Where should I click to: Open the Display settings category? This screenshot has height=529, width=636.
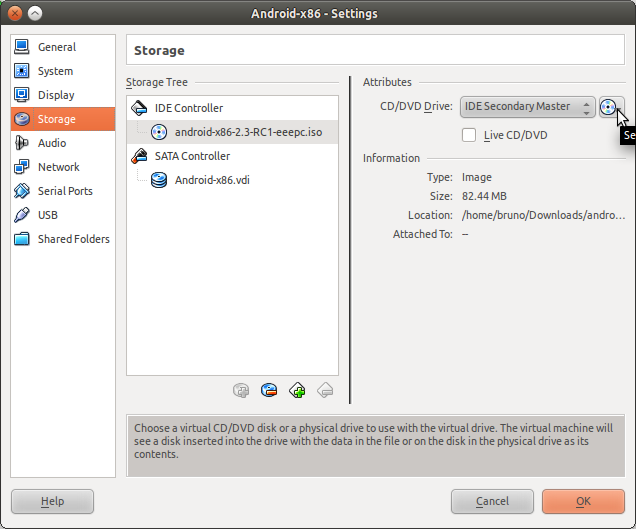pos(63,95)
